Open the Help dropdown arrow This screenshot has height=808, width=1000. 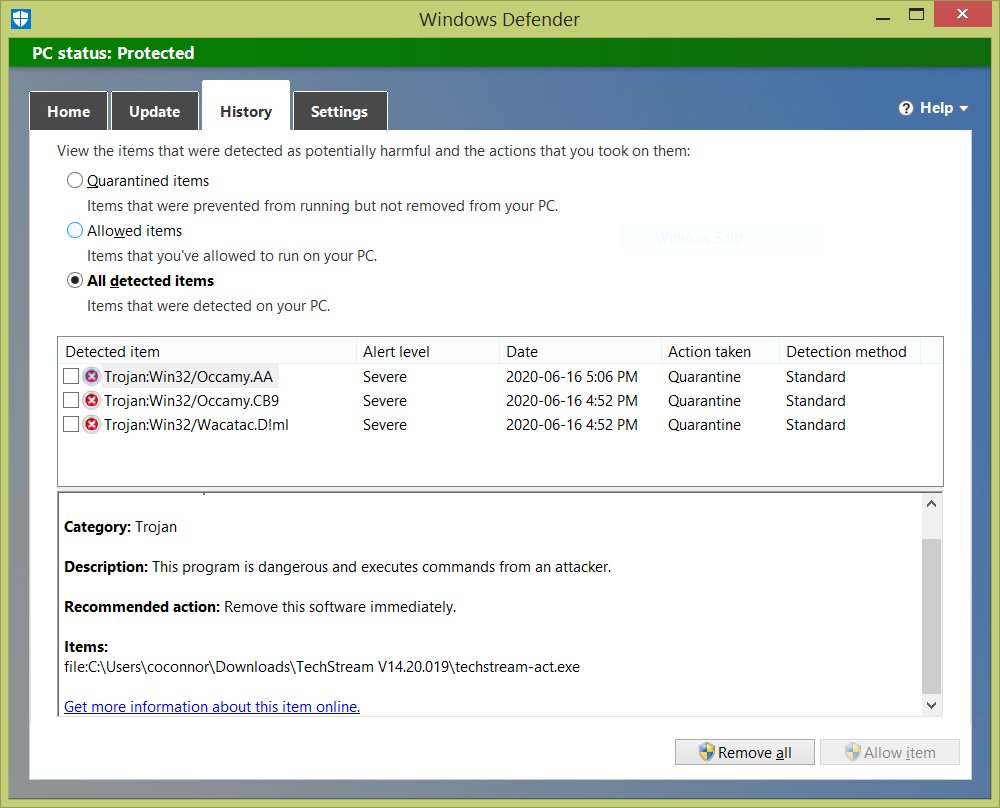[964, 109]
